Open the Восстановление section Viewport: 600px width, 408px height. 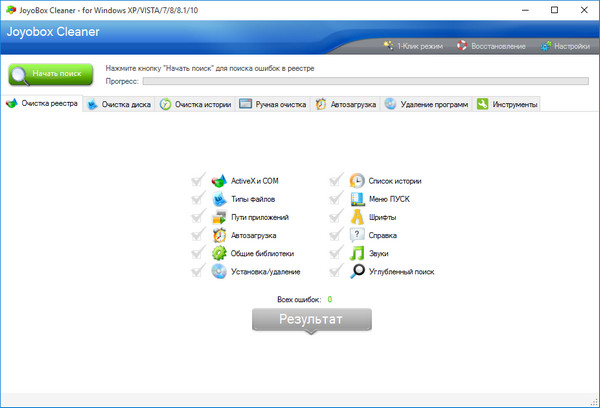coord(491,46)
